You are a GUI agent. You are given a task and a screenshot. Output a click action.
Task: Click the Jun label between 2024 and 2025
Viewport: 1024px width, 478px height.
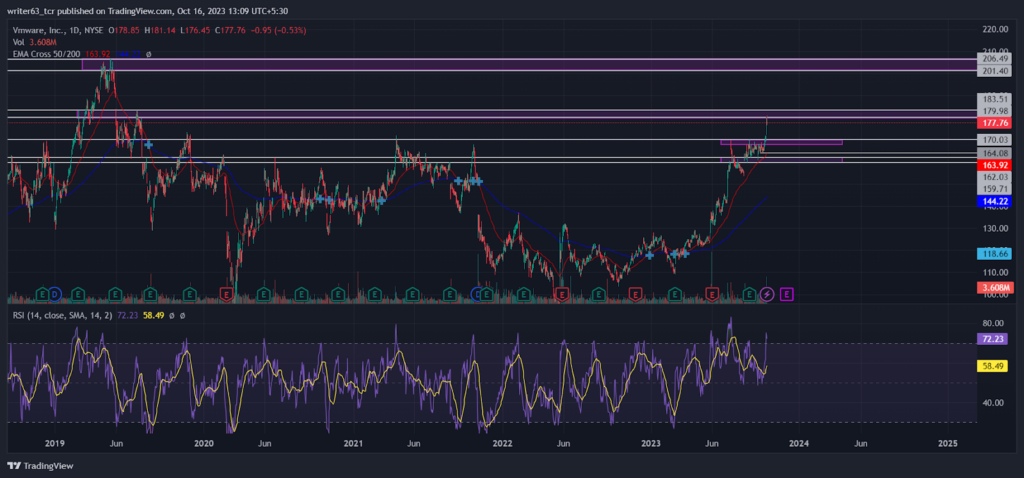click(861, 443)
